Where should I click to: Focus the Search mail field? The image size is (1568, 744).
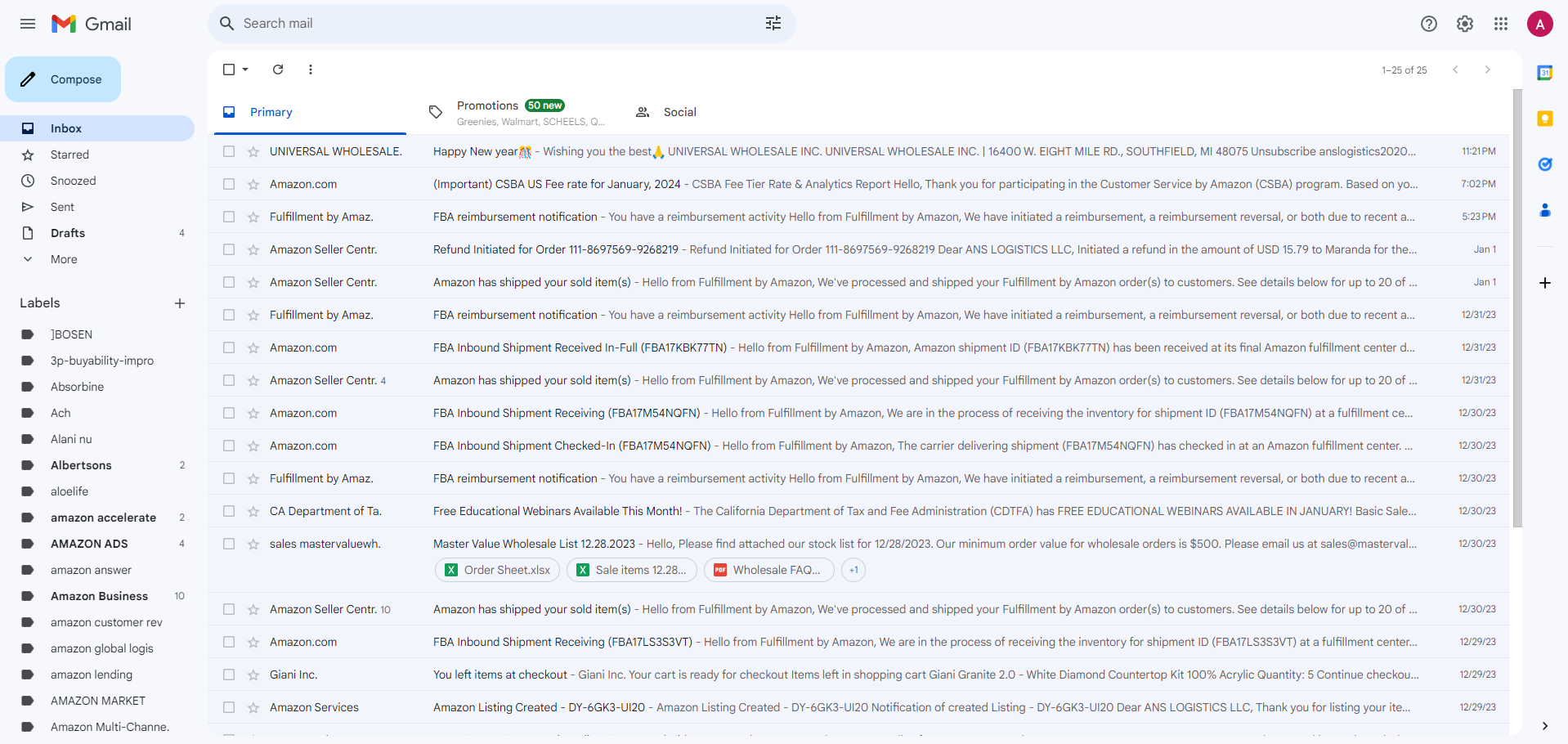[500, 24]
